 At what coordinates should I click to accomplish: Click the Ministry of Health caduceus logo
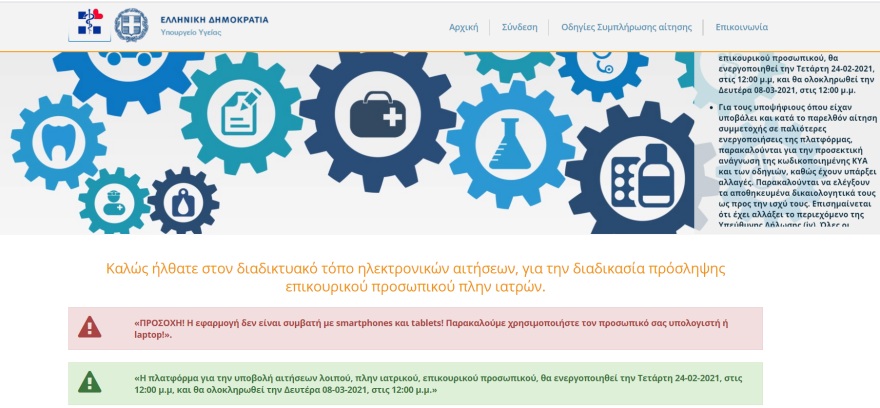tap(90, 25)
